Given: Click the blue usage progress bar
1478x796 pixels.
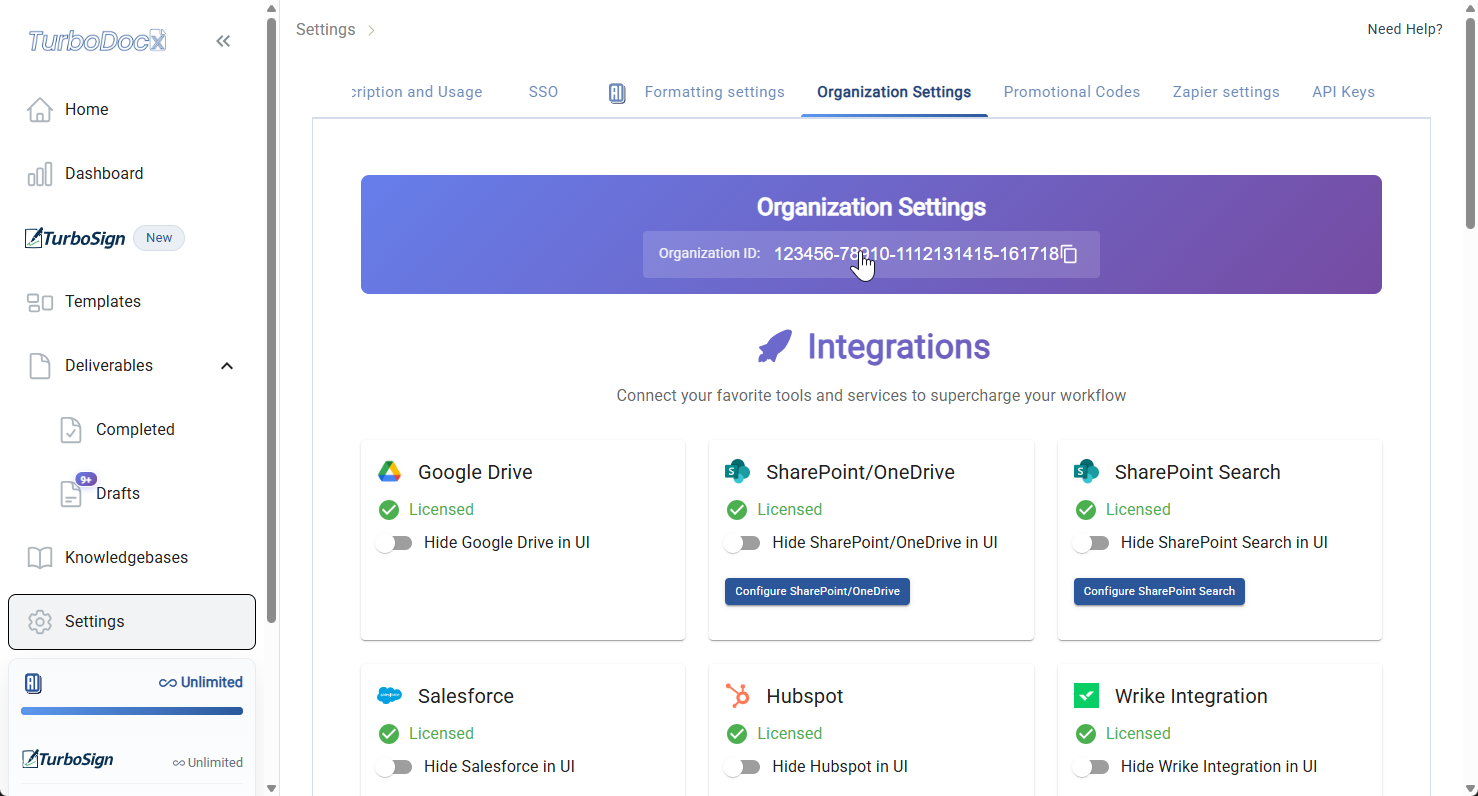Looking at the screenshot, I should click(x=131, y=711).
